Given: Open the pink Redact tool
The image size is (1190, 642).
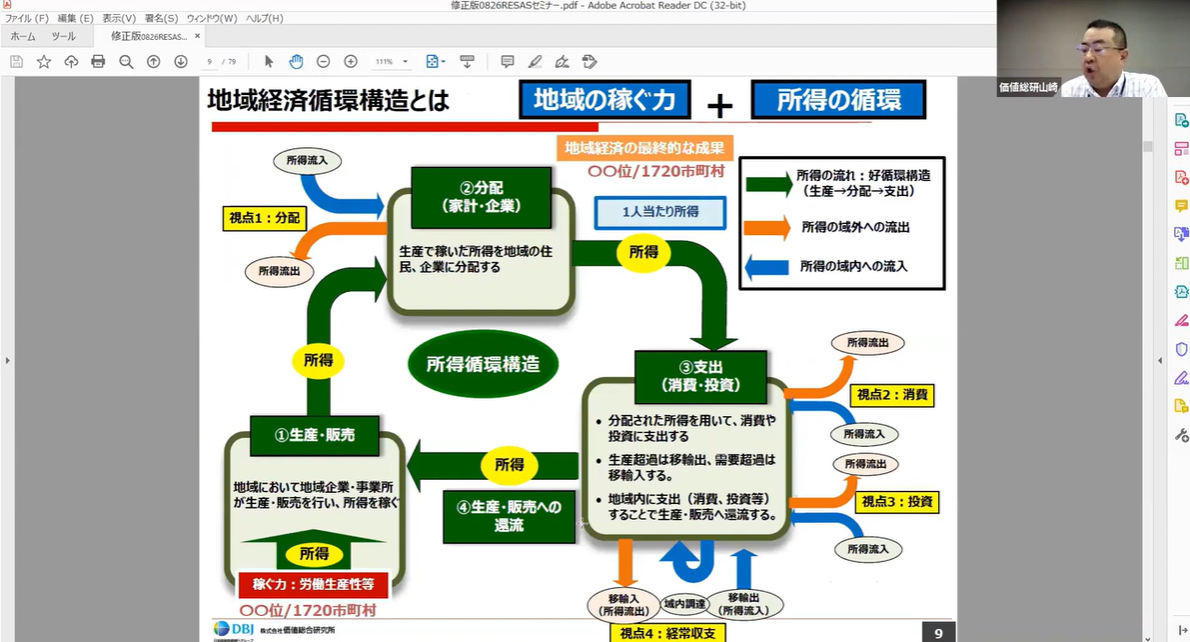Looking at the screenshot, I should pos(1181,320).
